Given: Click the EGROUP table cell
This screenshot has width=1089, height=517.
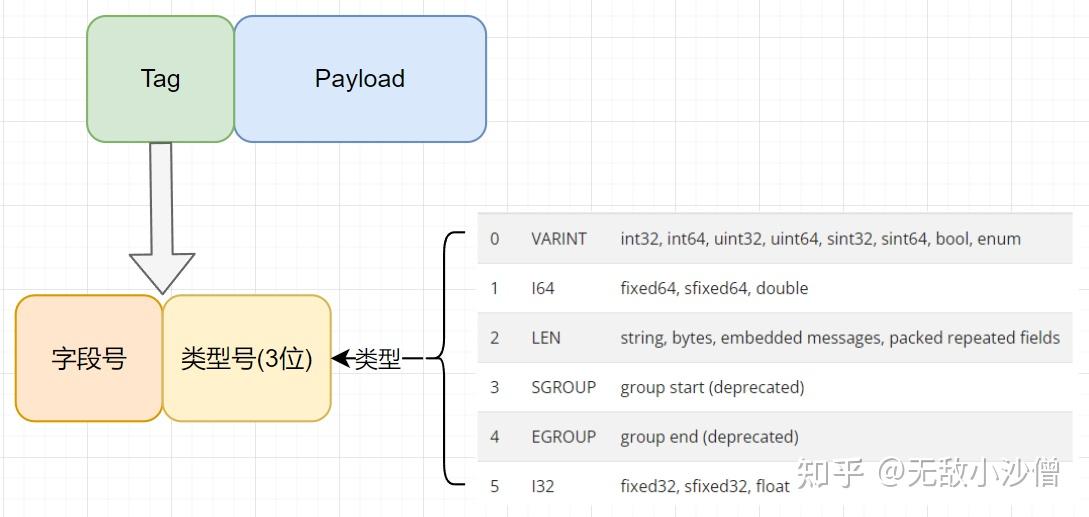Looking at the screenshot, I should (x=563, y=437).
